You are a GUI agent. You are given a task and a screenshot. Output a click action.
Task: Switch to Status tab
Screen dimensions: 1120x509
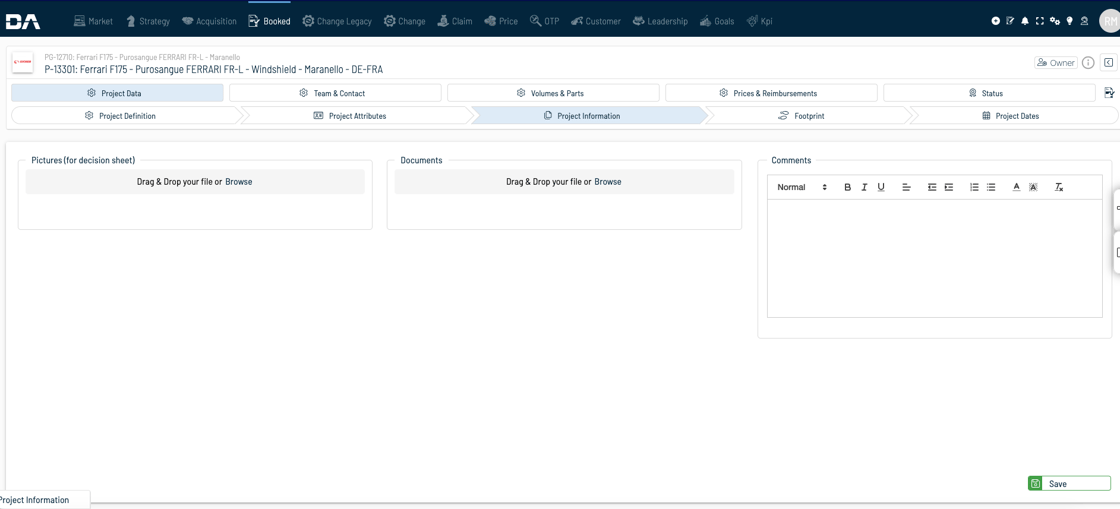coord(989,93)
